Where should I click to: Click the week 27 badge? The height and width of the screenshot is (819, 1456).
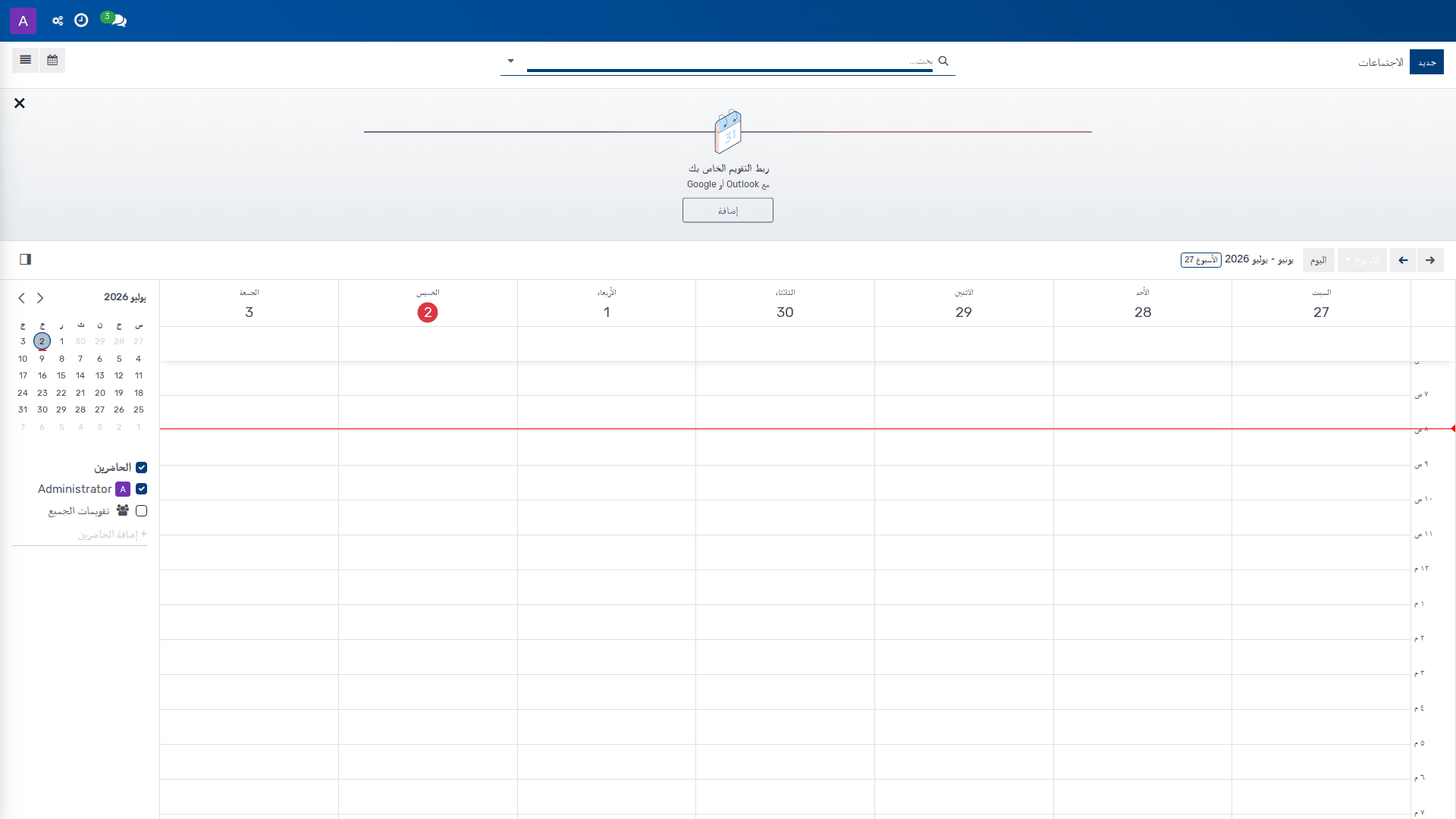1201,259
